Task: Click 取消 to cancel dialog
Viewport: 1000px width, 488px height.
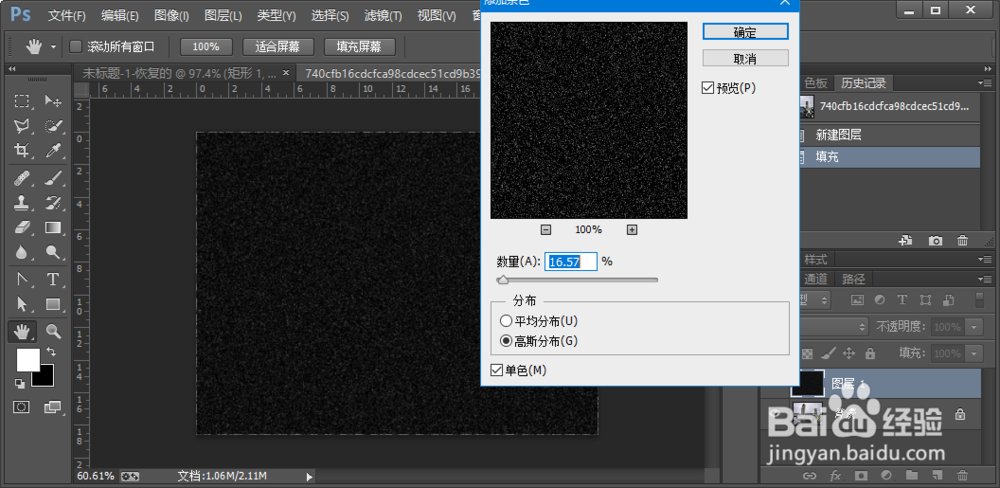Action: [x=746, y=59]
